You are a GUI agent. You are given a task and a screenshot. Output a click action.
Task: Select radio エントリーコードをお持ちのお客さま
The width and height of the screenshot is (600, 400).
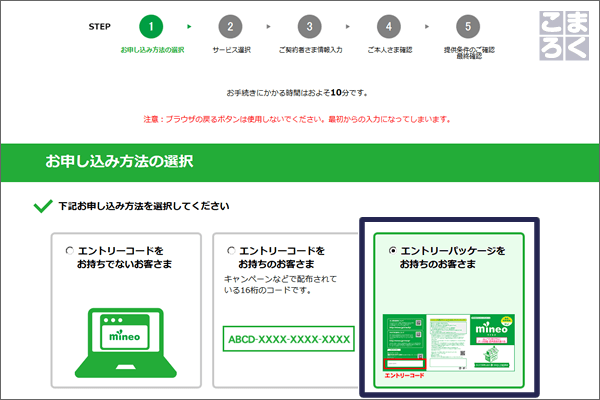(231, 250)
